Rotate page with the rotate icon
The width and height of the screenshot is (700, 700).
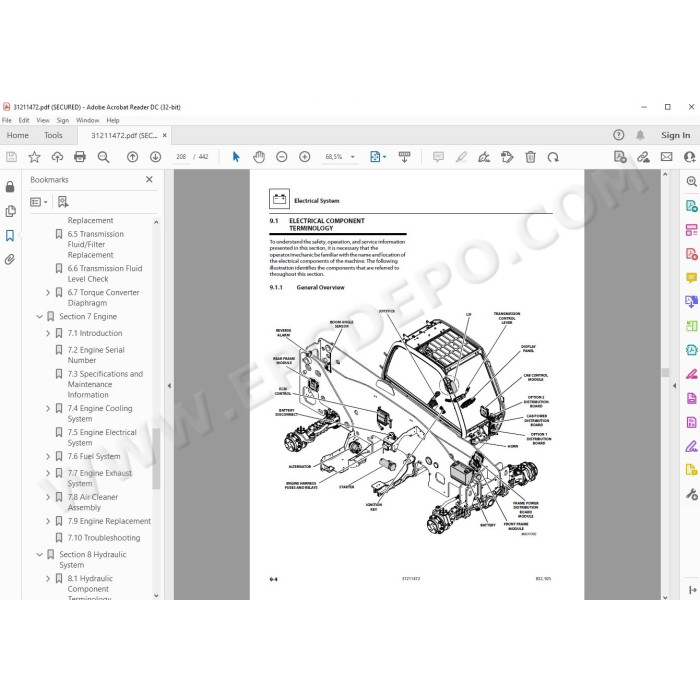(x=553, y=157)
